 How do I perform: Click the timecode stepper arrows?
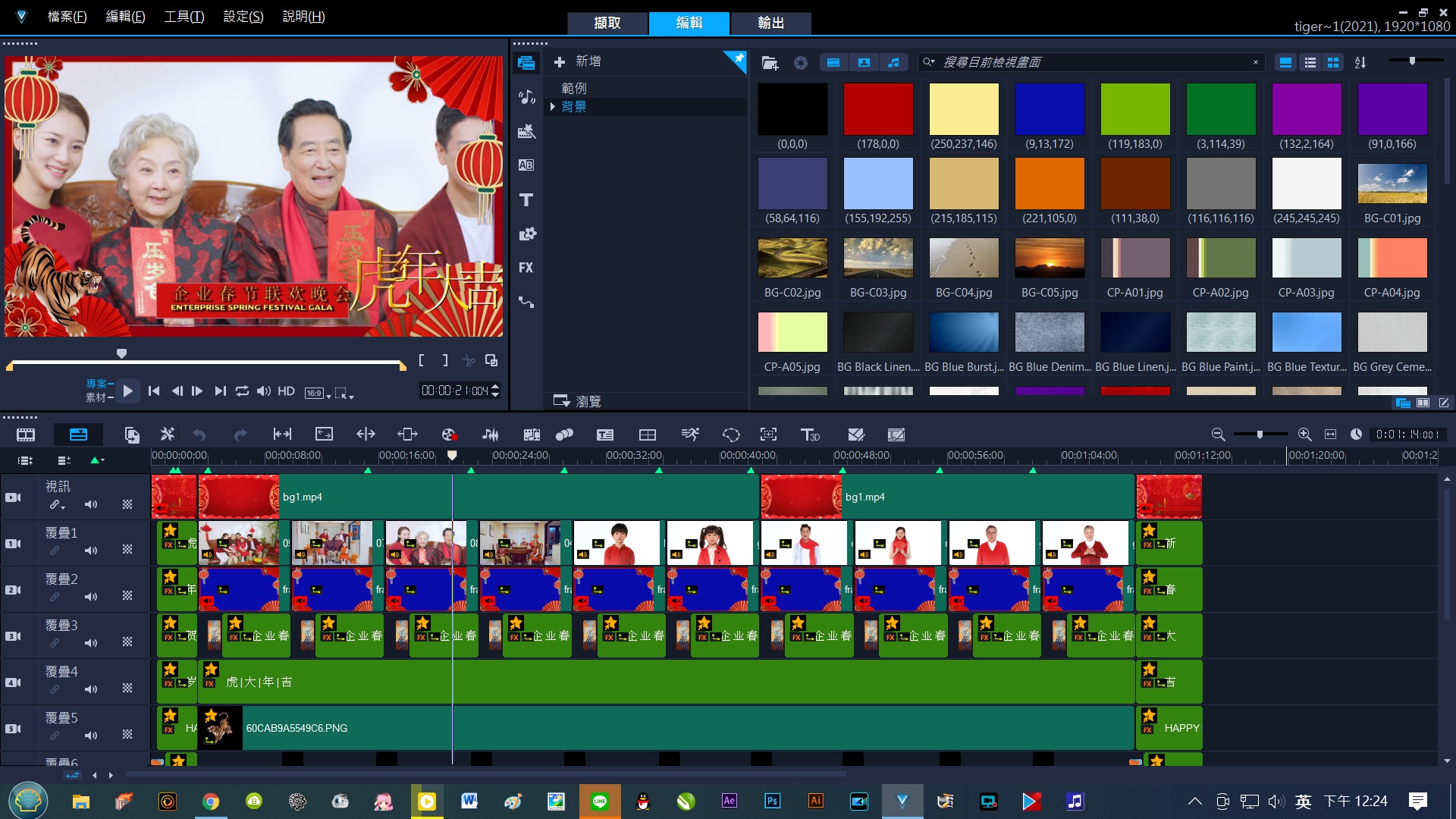point(495,391)
